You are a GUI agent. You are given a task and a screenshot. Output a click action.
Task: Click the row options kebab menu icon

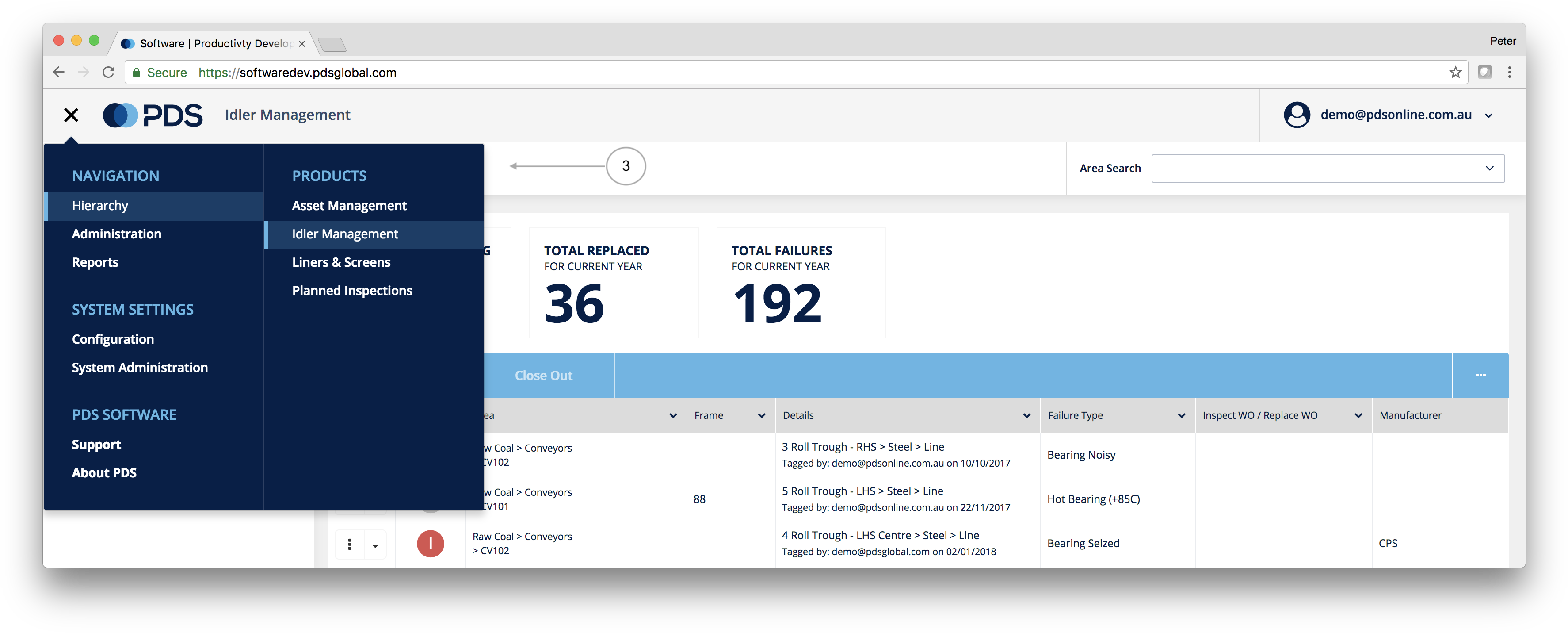(x=350, y=544)
